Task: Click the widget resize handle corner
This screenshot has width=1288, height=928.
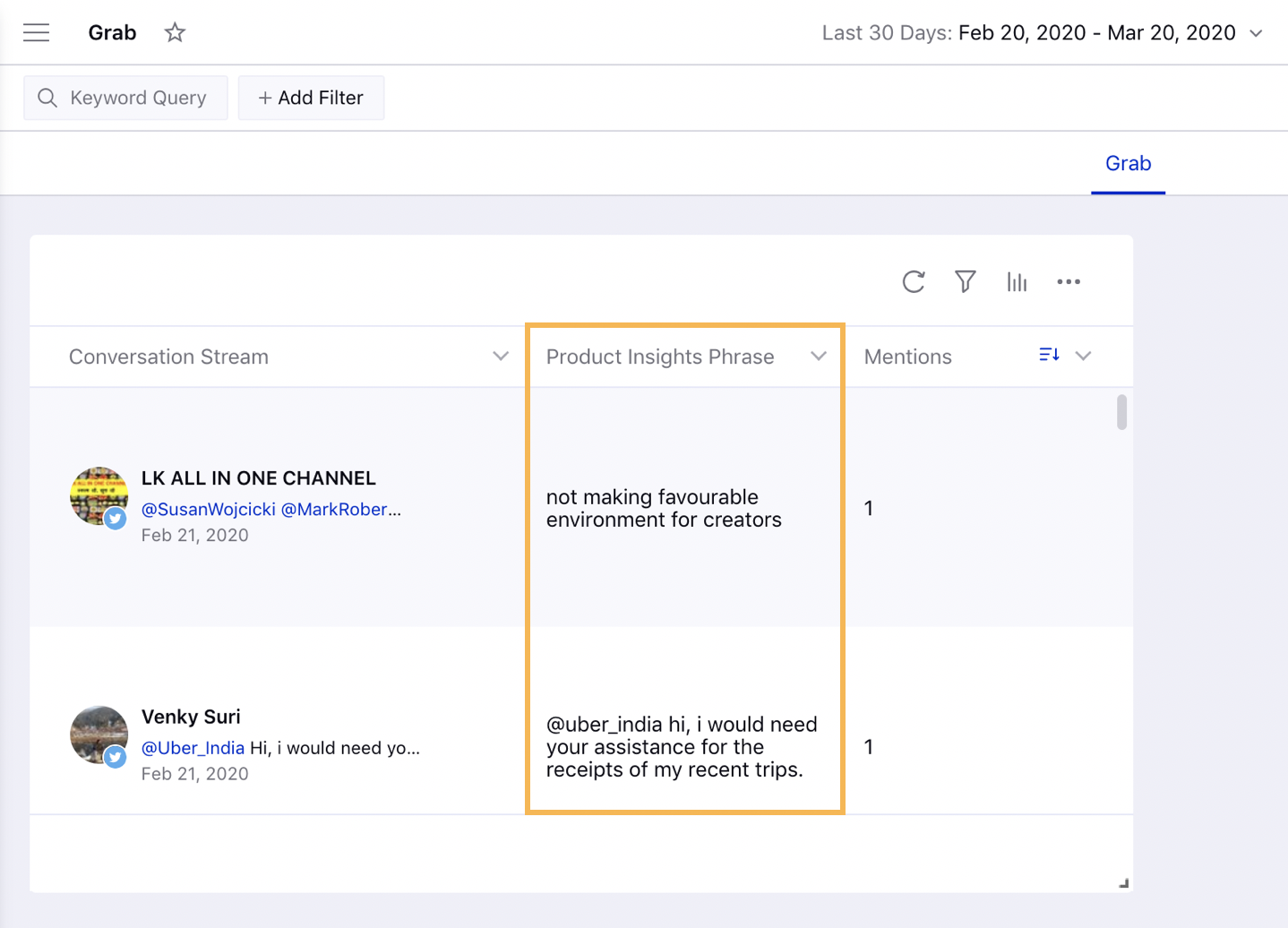Action: [1123, 883]
